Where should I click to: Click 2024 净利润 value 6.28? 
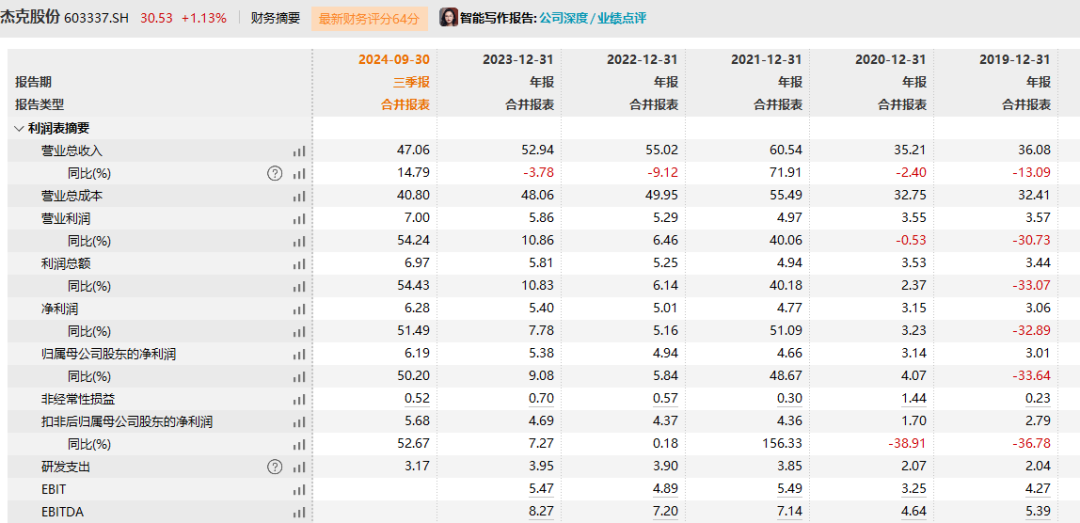point(417,309)
